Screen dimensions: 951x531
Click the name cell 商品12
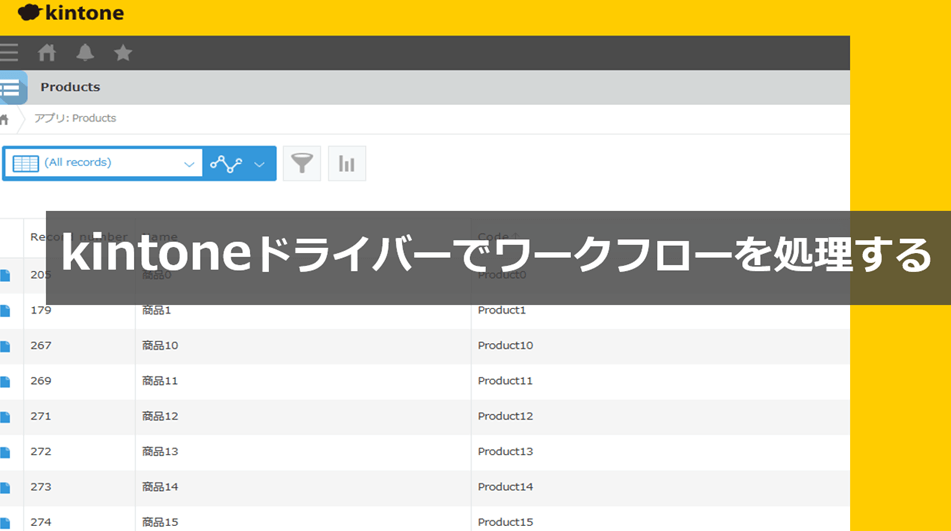(160, 416)
